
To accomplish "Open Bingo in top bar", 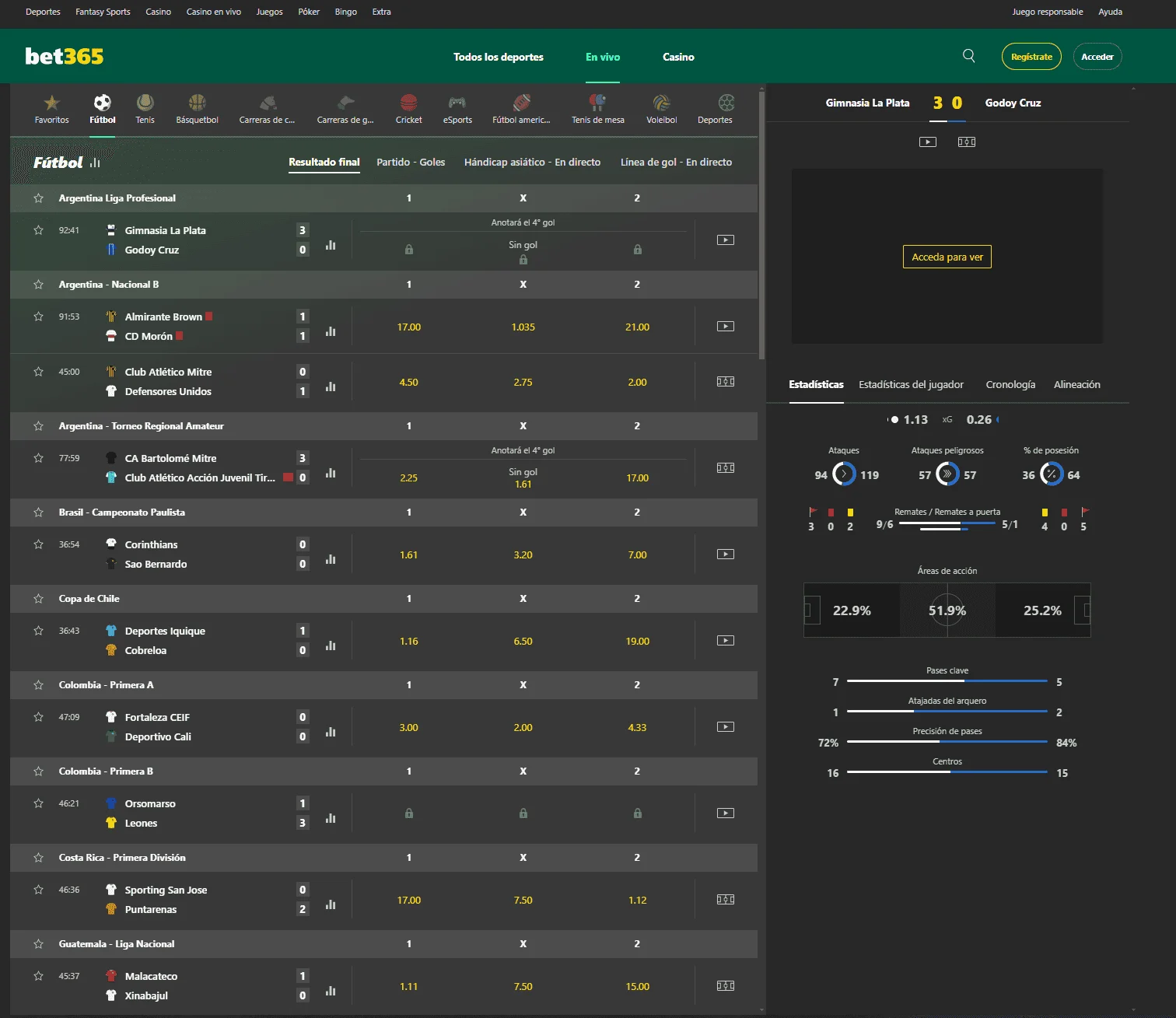I will [346, 12].
